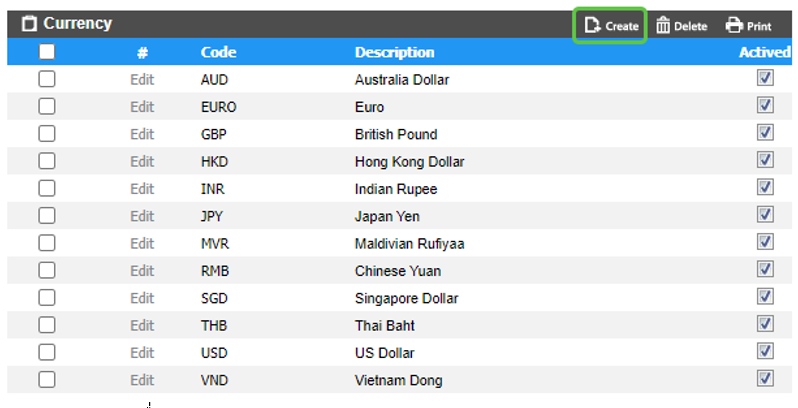Click the Currency panel title icon

tap(29, 24)
